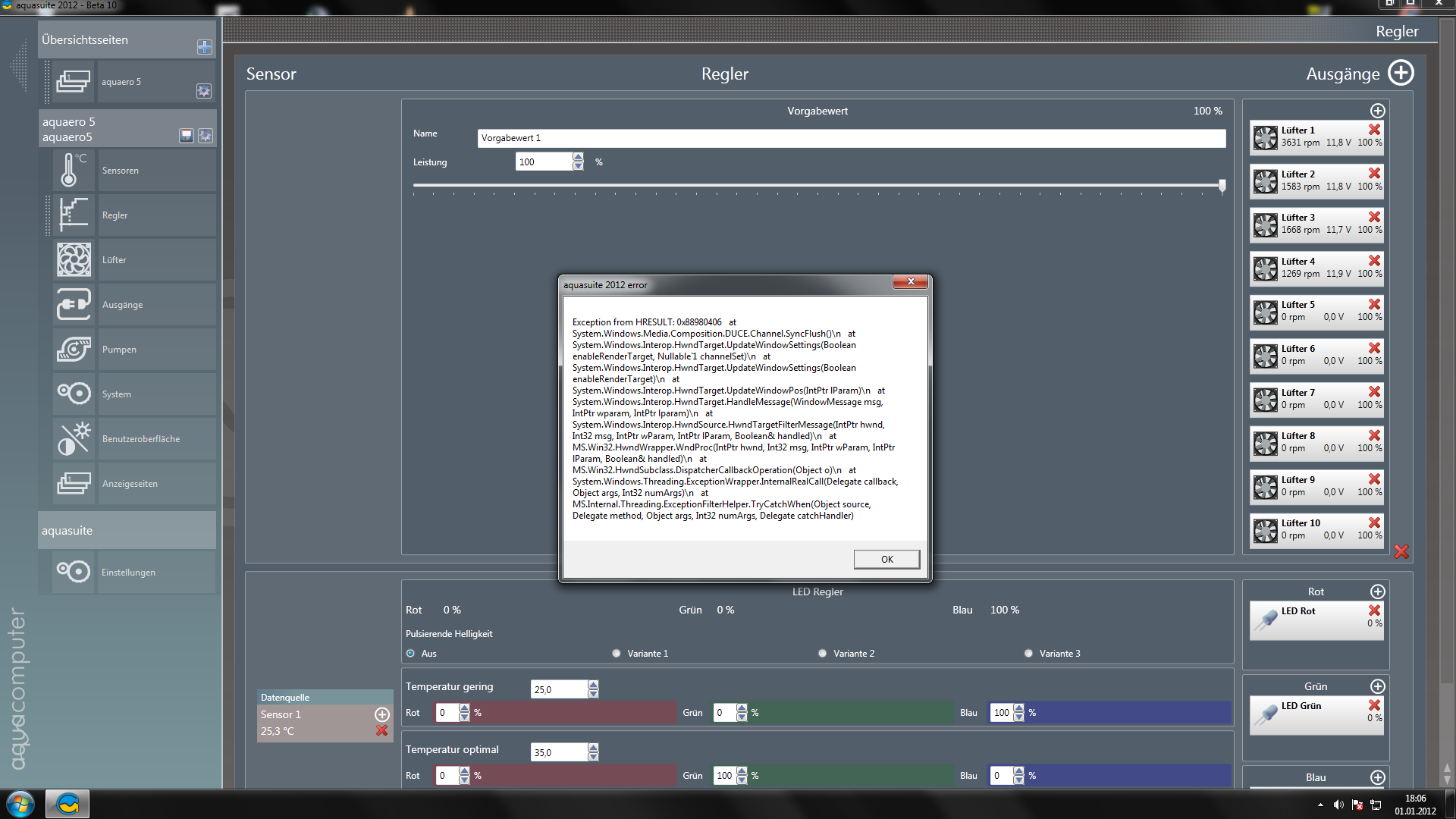The width and height of the screenshot is (1456, 819).
Task: Add new output with Ausgänge plus icon
Action: (x=1401, y=74)
